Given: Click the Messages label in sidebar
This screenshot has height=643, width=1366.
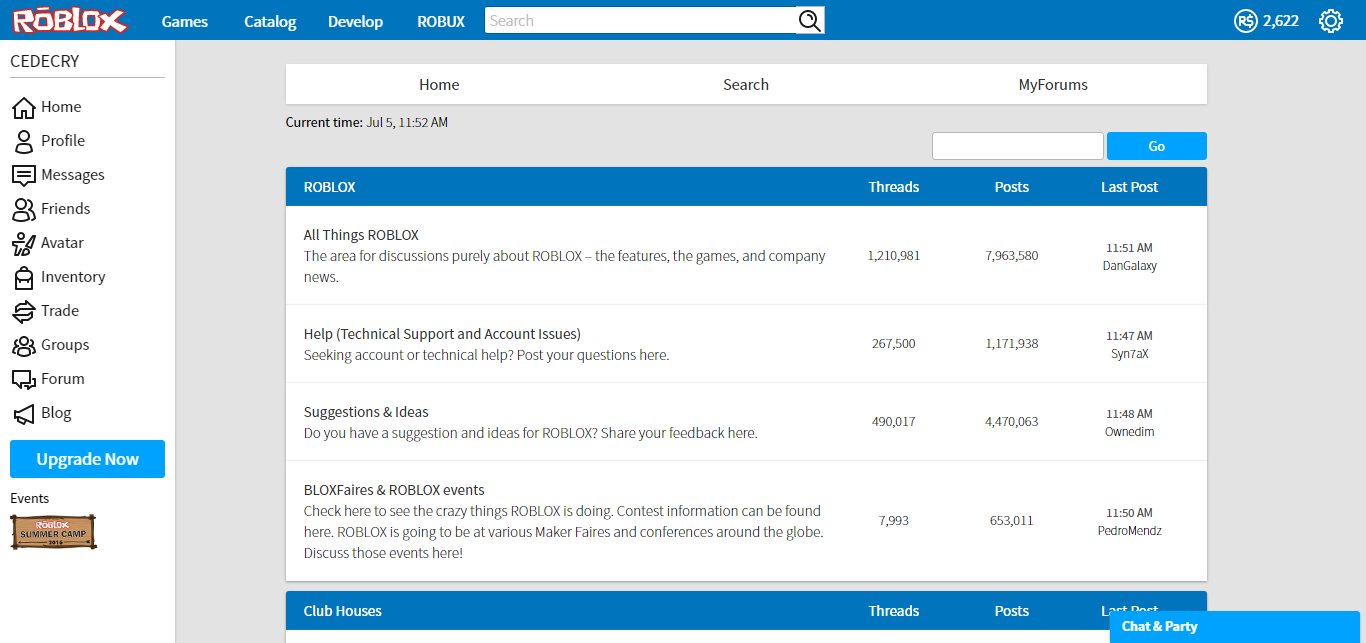Looking at the screenshot, I should coord(73,175).
